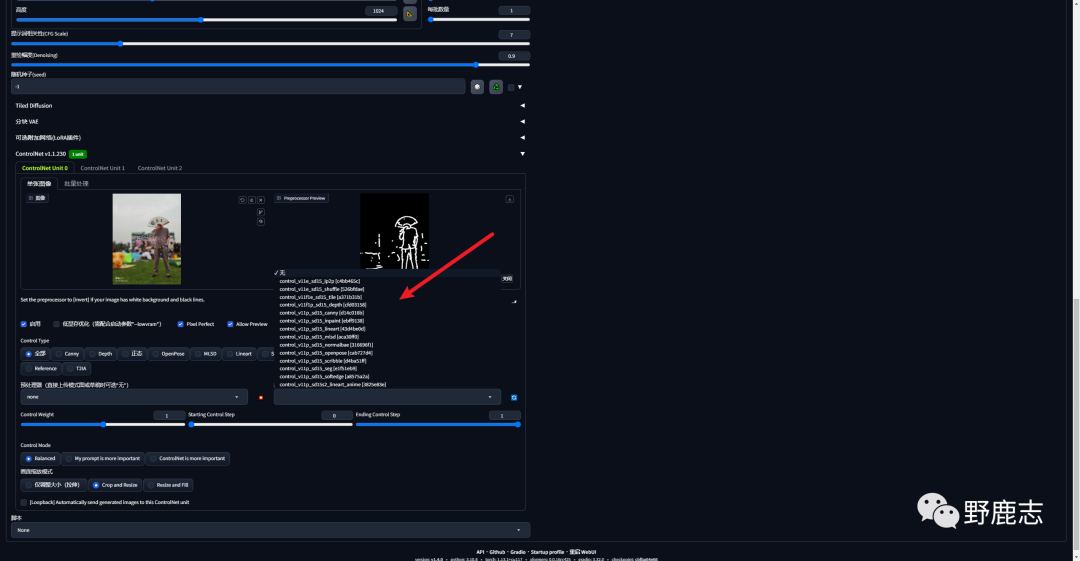The image size is (1080, 561).
Task: Toggle the extra seed checkbox
Action: pos(511,88)
